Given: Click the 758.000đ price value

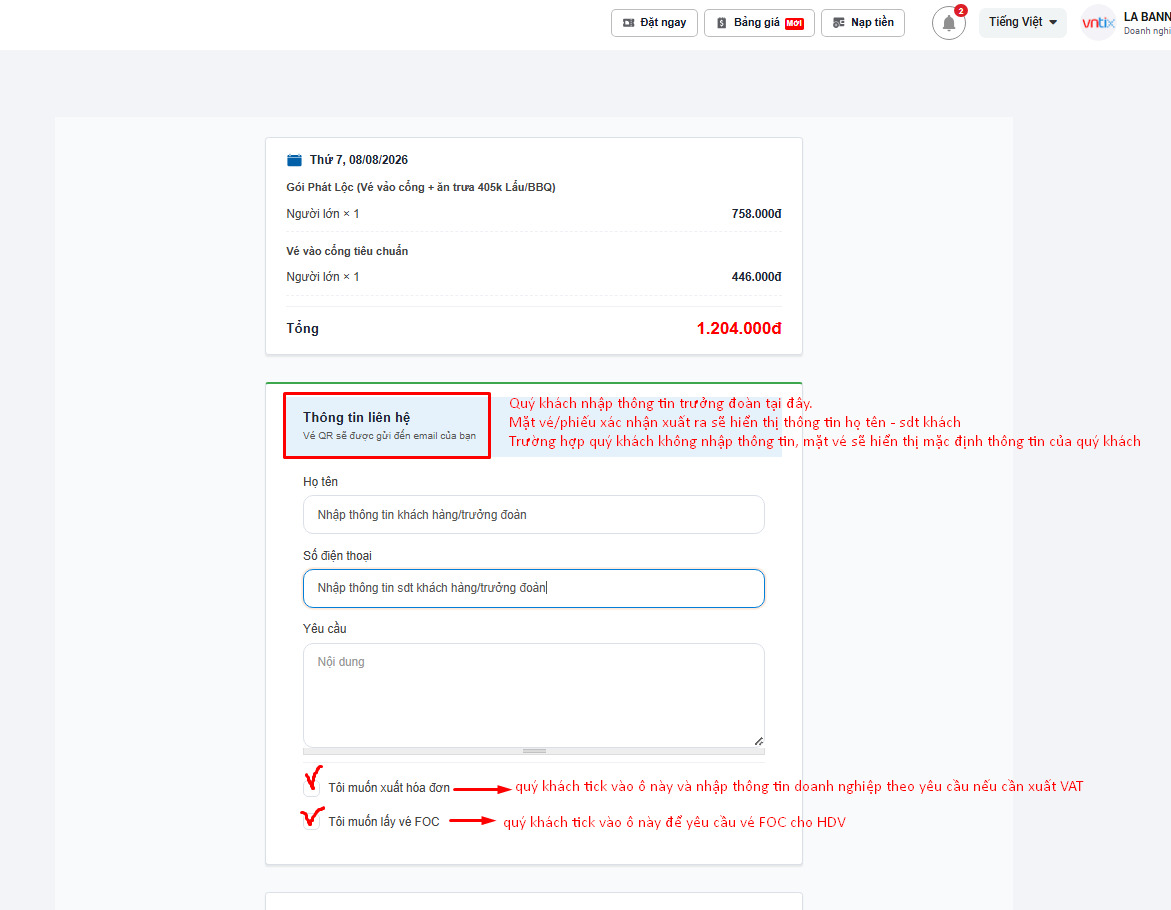Looking at the screenshot, I should coord(756,214).
